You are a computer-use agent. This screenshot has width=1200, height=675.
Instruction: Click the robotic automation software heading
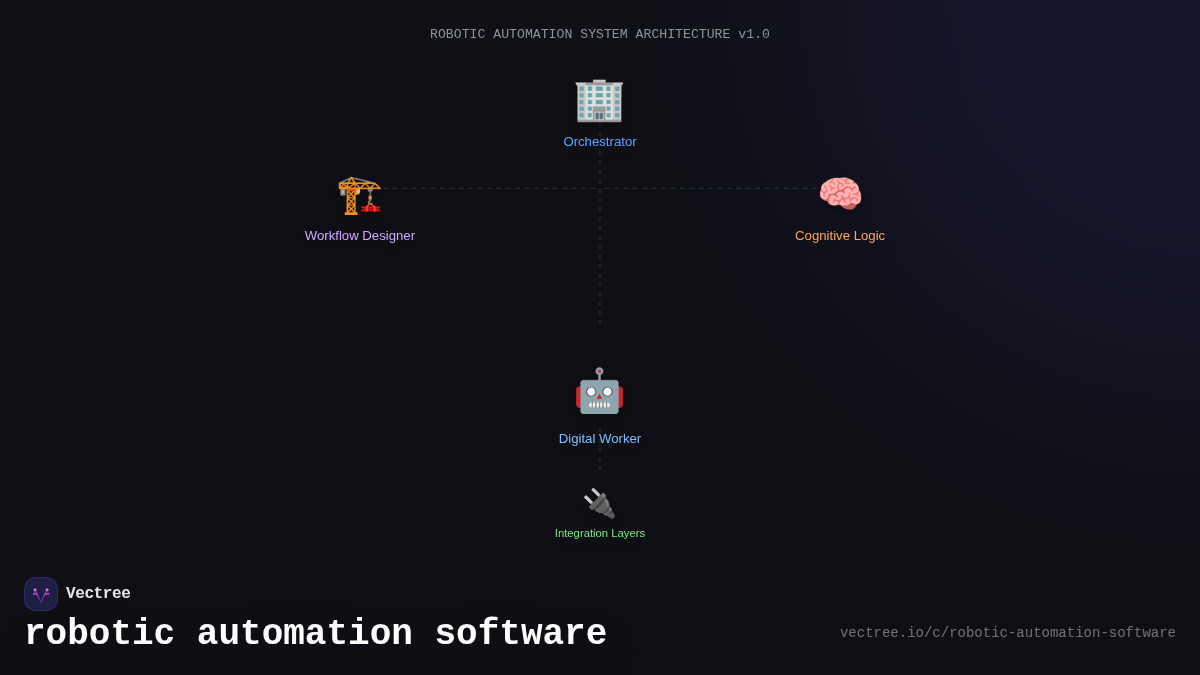click(316, 632)
